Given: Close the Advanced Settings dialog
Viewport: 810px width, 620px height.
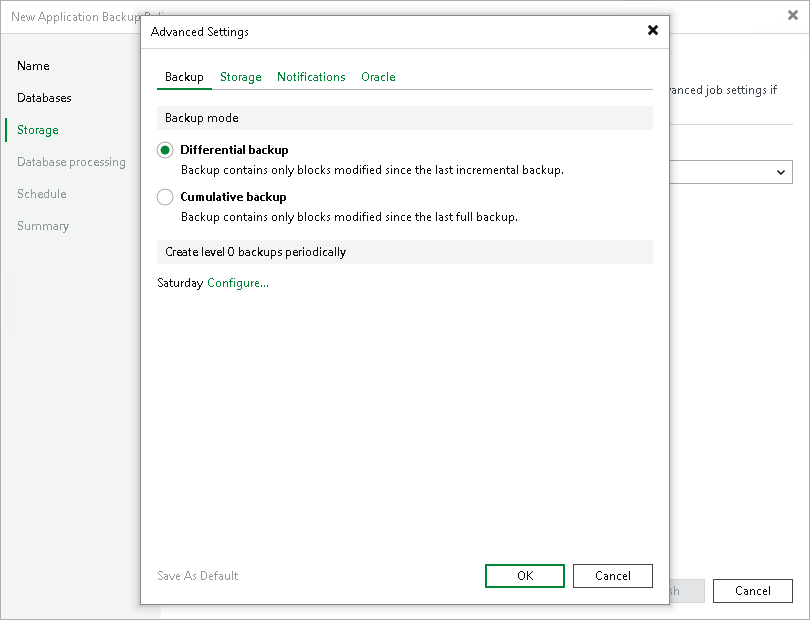Looking at the screenshot, I should coord(653,31).
